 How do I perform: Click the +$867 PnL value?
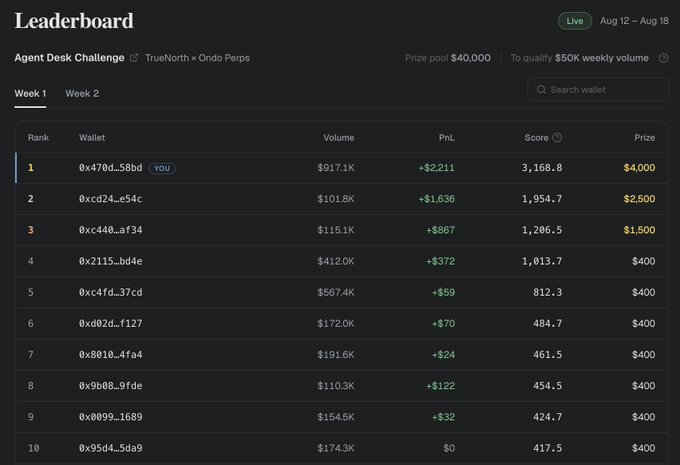click(x=440, y=230)
